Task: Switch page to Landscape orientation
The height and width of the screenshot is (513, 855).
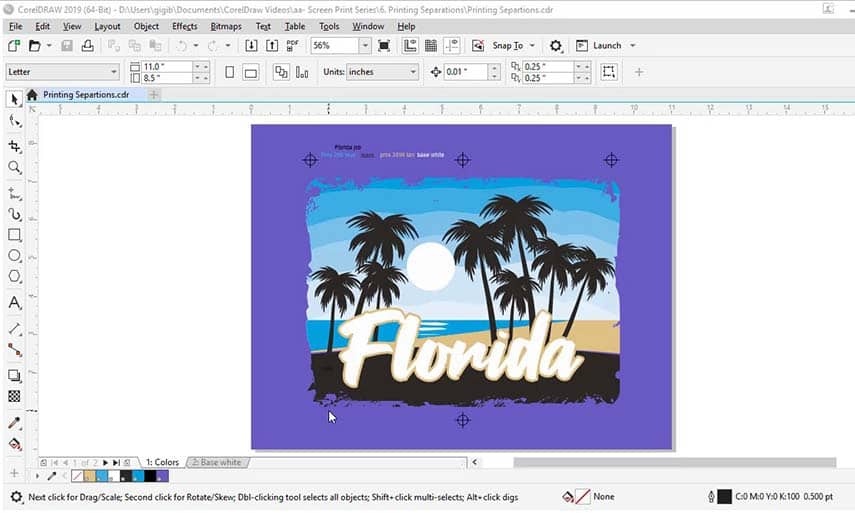Action: click(x=251, y=72)
